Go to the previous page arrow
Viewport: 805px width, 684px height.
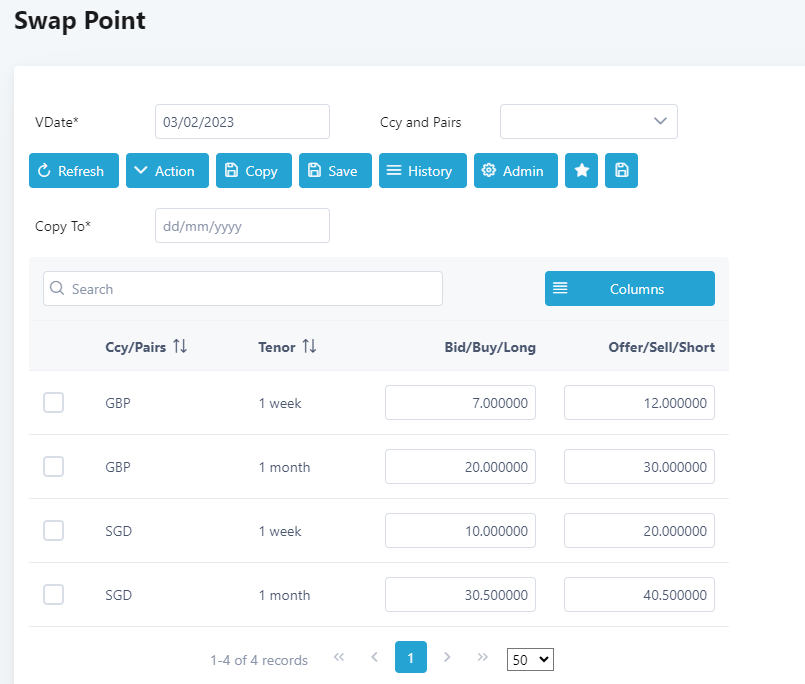pos(374,657)
